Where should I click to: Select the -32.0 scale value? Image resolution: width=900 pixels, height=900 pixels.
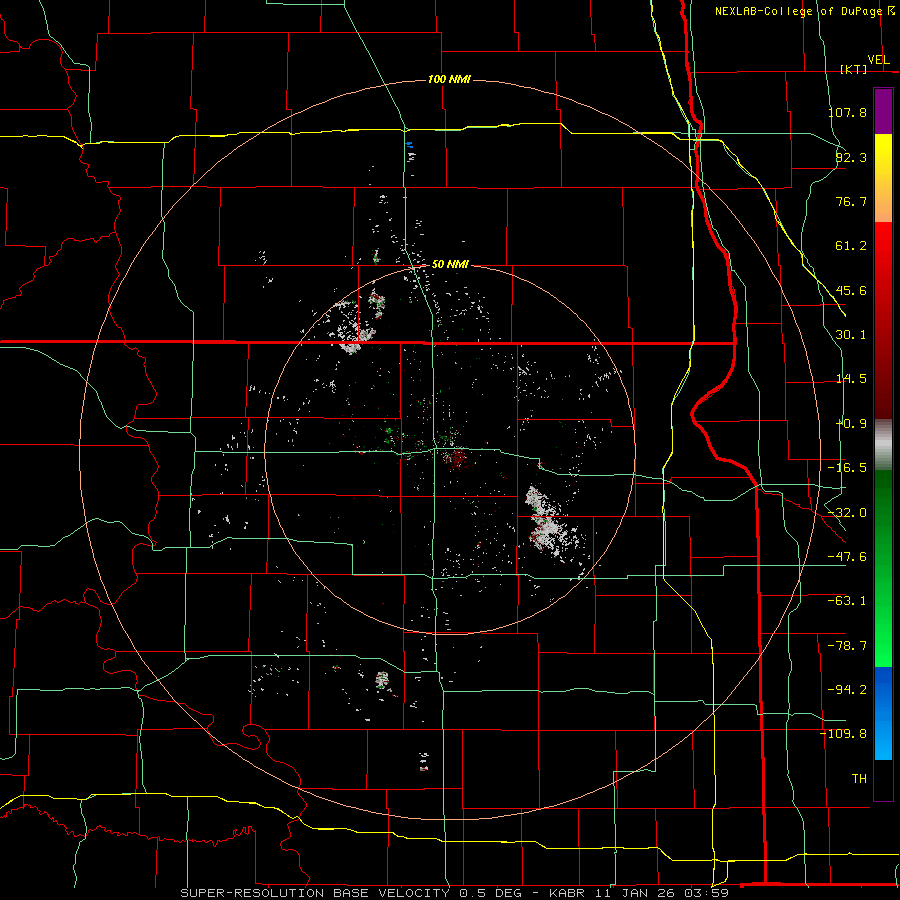[x=847, y=513]
